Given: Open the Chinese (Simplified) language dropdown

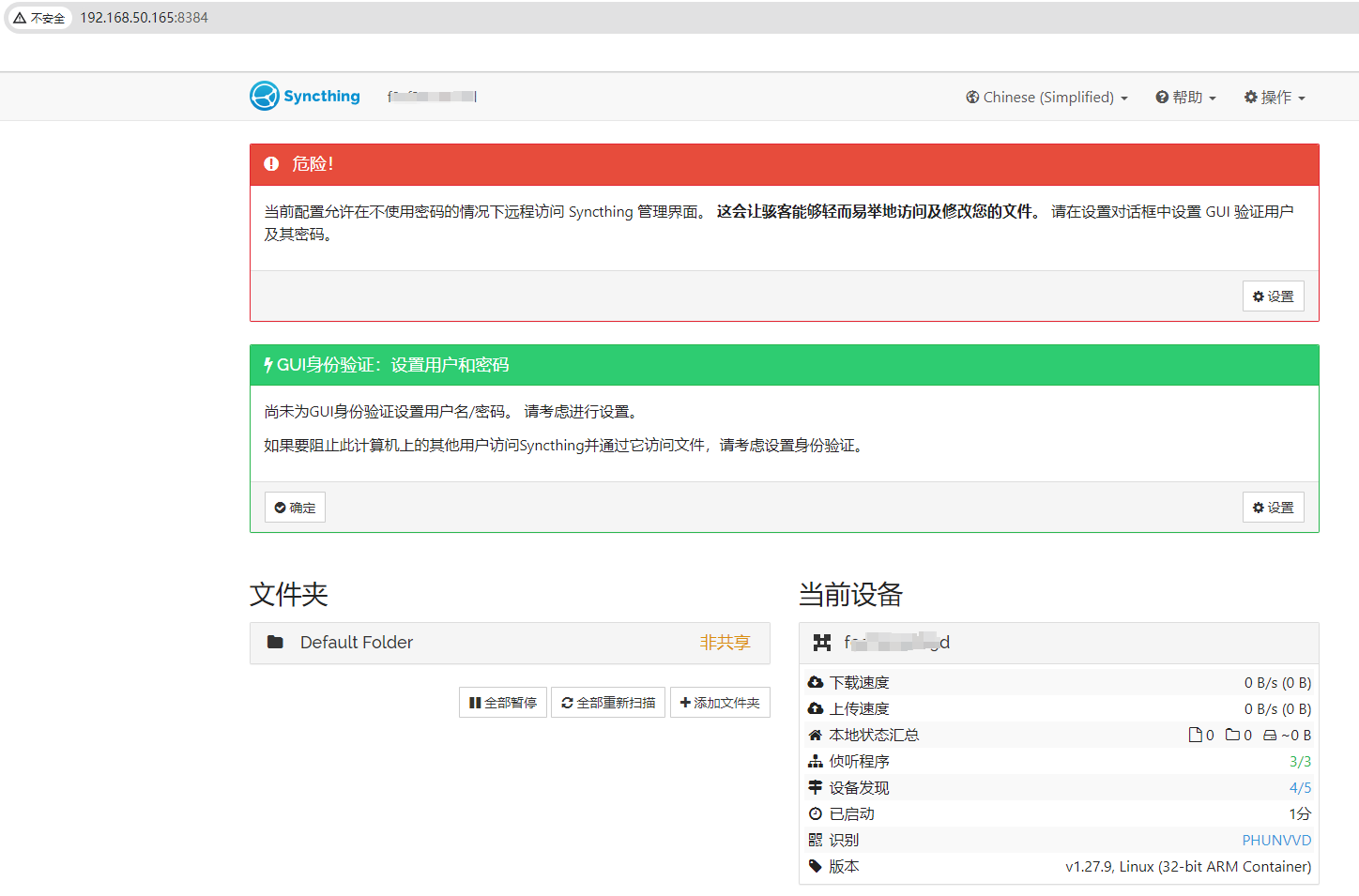Looking at the screenshot, I should tap(1046, 98).
